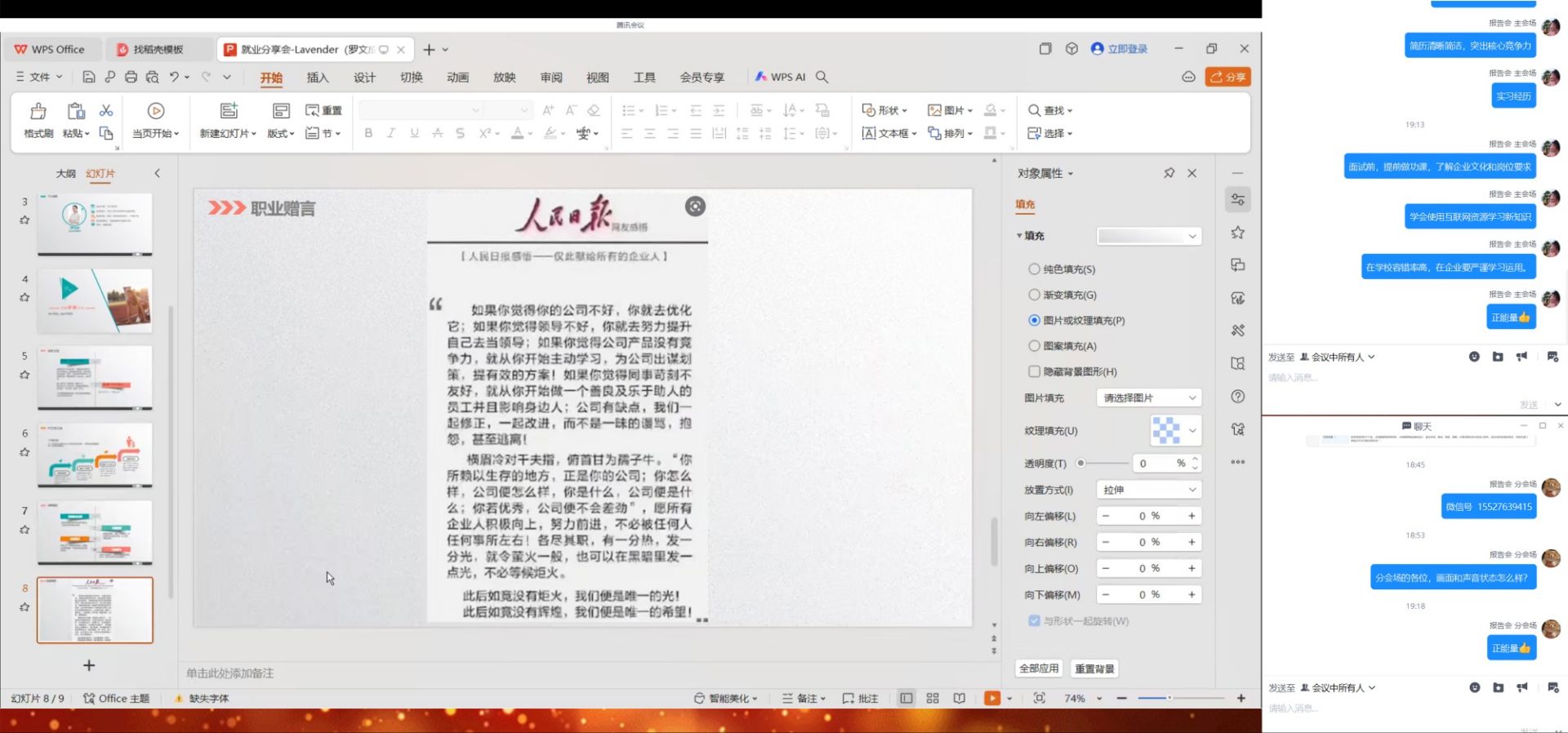
Task: Select slide 4 thumbnail with play icon
Action: click(x=95, y=301)
